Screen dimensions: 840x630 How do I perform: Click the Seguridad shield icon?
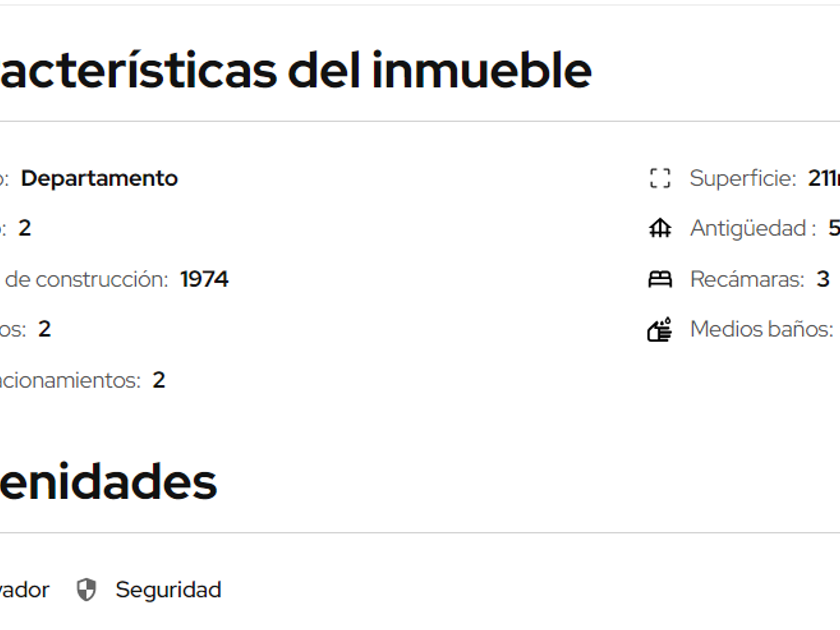click(x=87, y=590)
